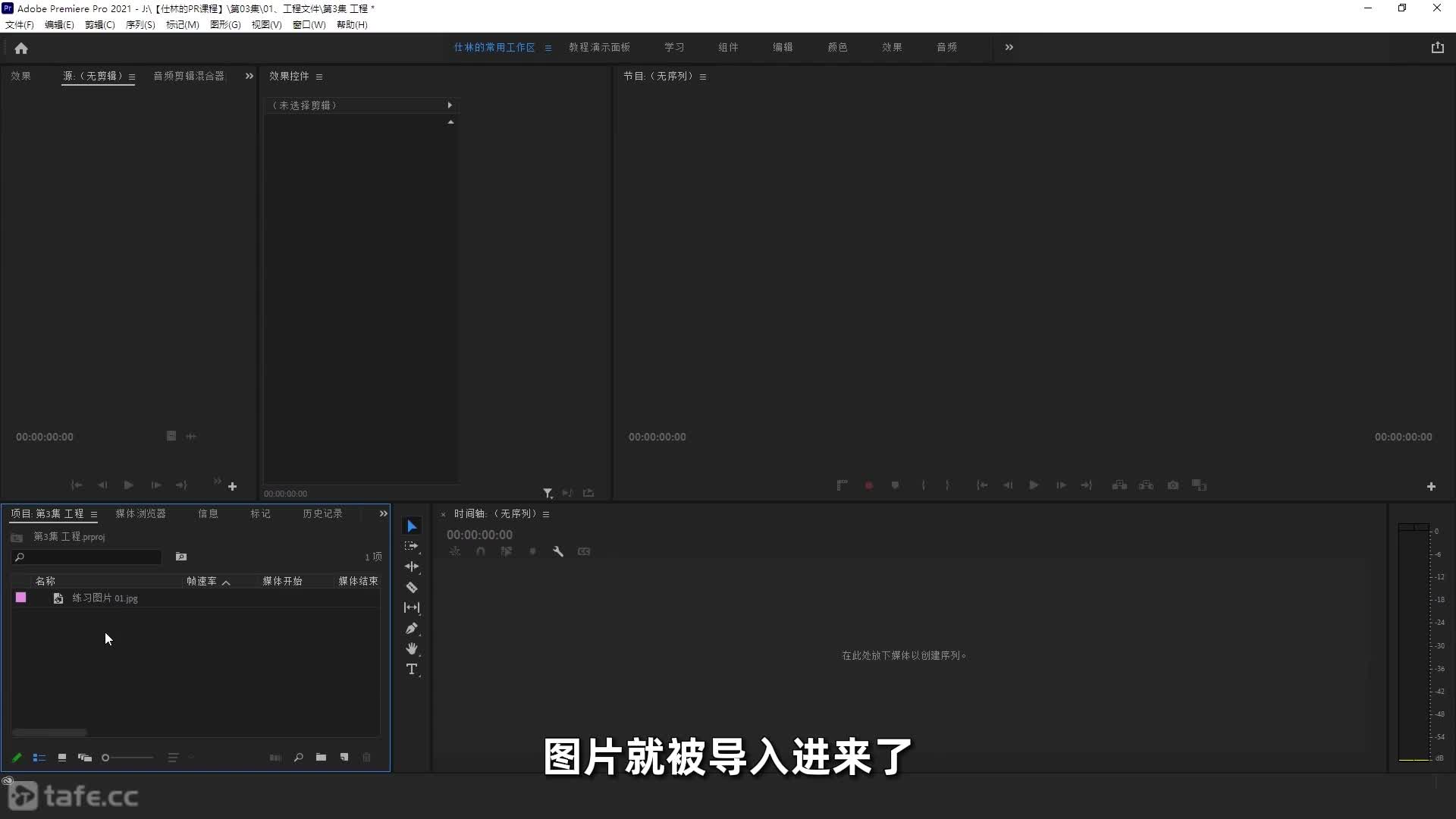Expand the 未选择剪辑 disclosure arrow
Image resolution: width=1456 pixels, height=819 pixels.
[x=450, y=105]
